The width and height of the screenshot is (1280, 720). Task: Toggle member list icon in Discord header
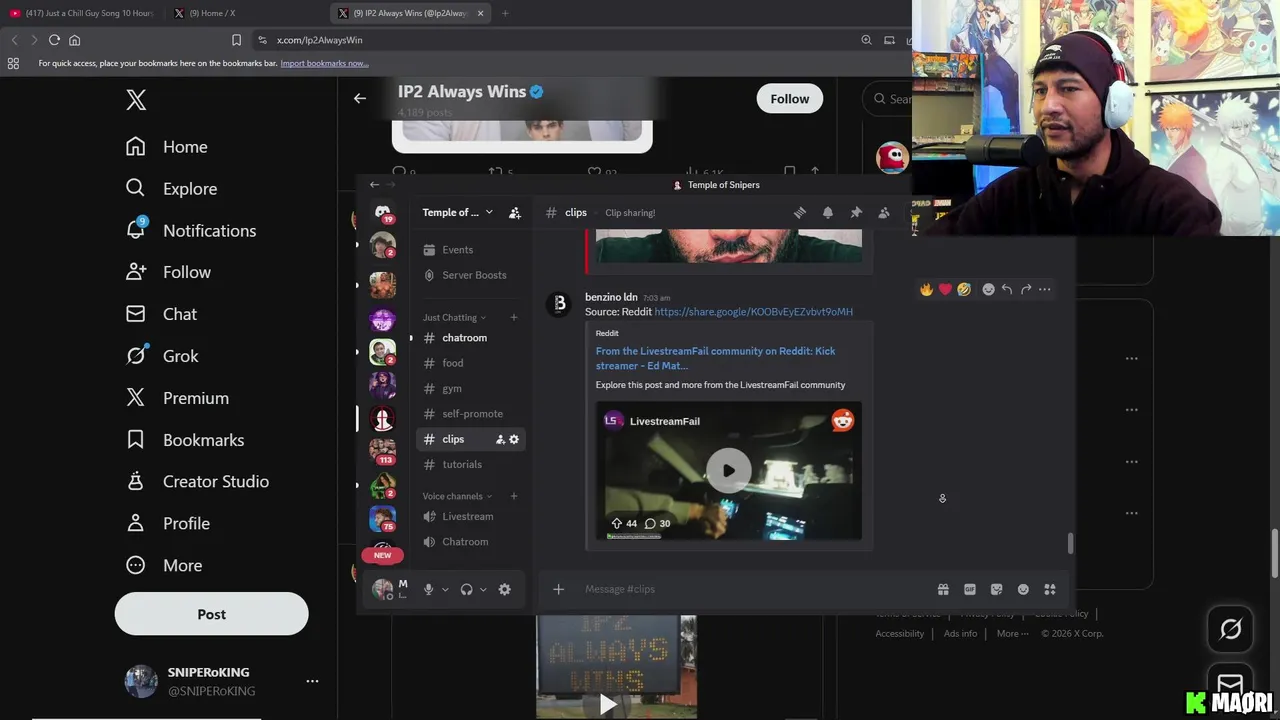coord(884,212)
